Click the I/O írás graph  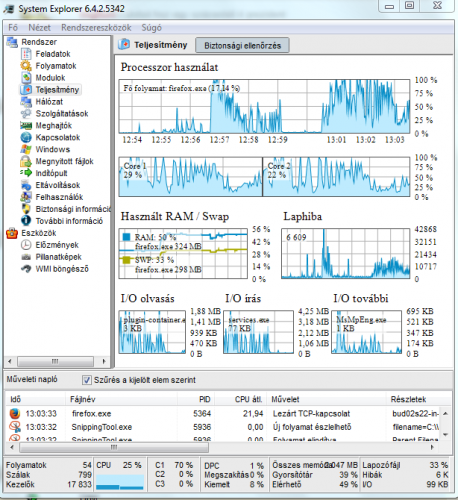tap(258, 332)
